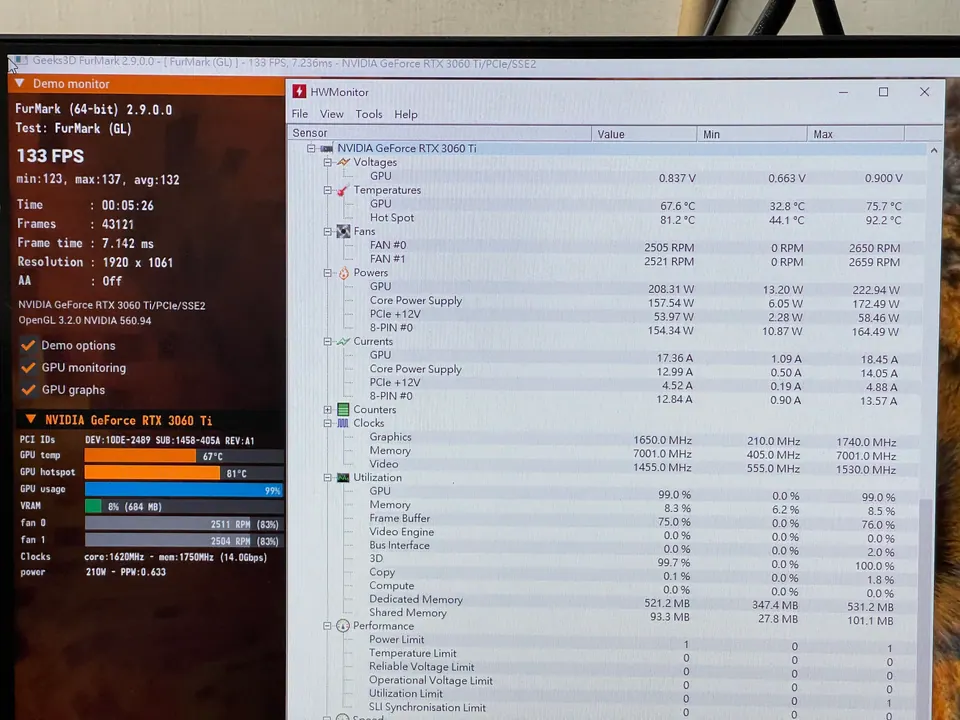Viewport: 960px width, 720px height.
Task: Click the scrollbar up arrow in HWMonitor
Action: 934,150
